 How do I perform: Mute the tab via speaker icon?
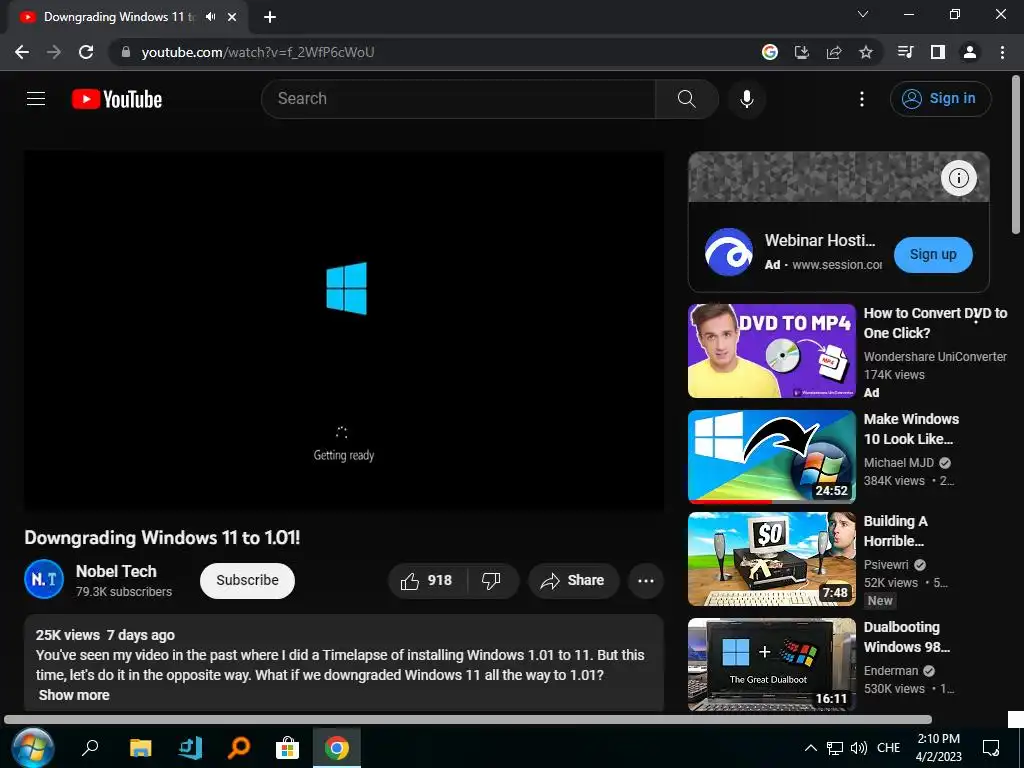210,17
